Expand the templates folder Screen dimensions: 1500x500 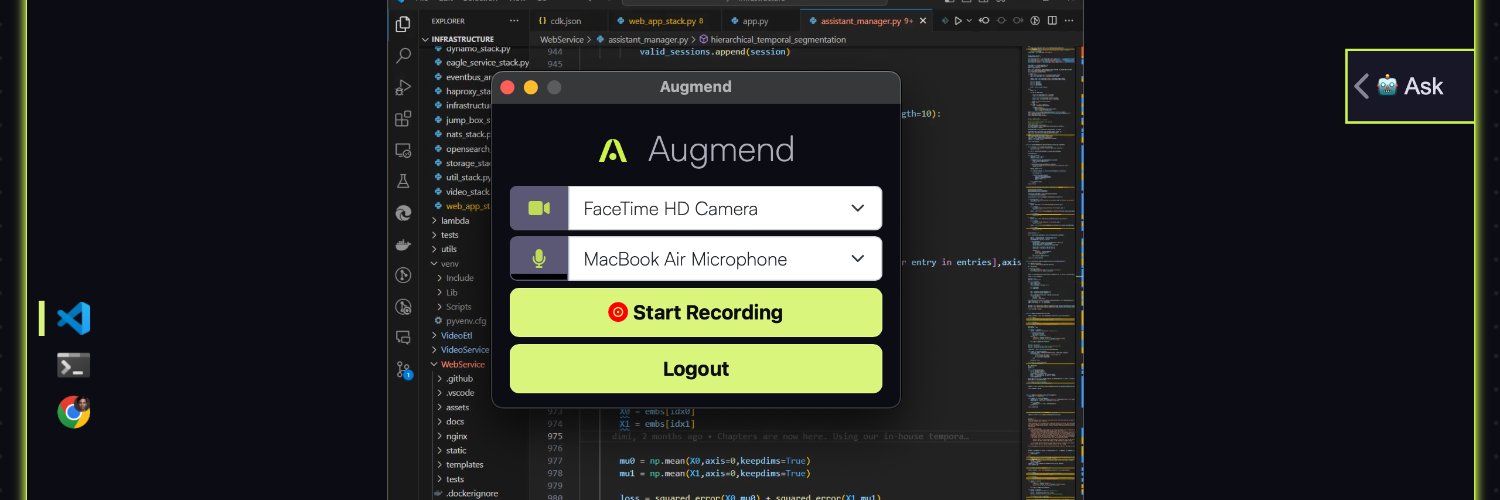tap(464, 465)
